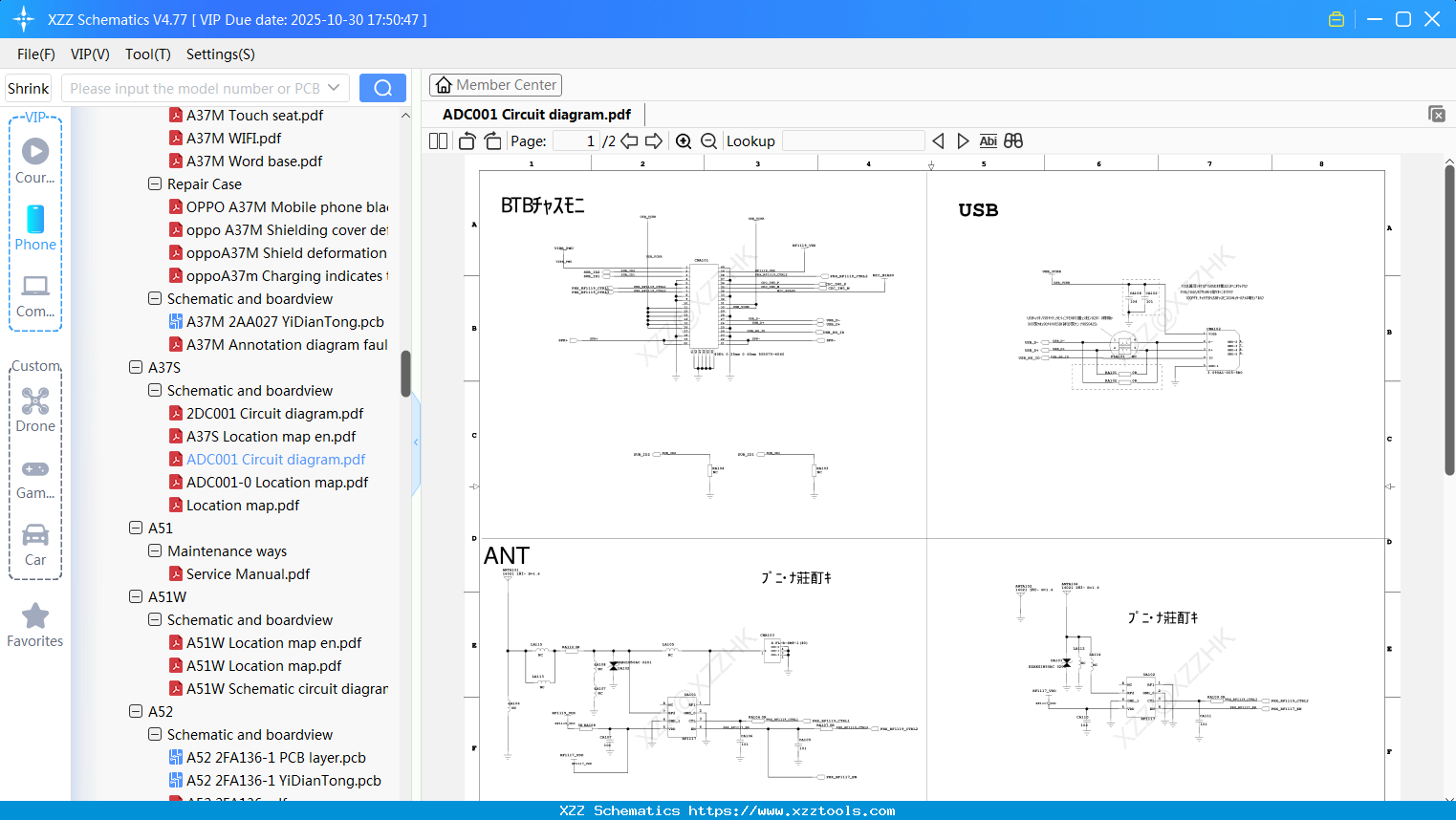1456x820 pixels.
Task: Go to the previous page arrow
Action: [x=629, y=141]
